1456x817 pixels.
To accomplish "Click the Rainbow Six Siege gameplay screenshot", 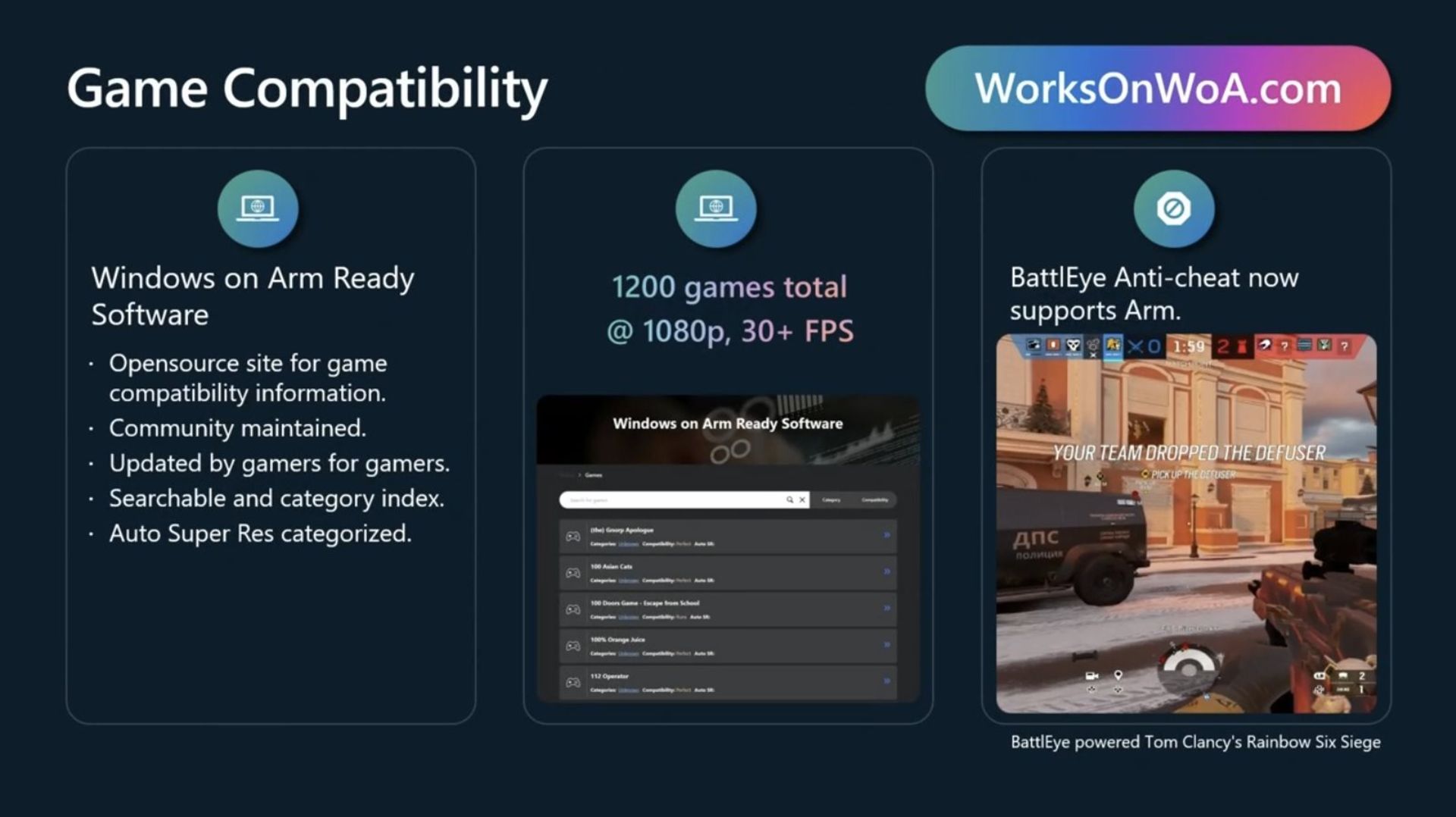I will (1186, 524).
